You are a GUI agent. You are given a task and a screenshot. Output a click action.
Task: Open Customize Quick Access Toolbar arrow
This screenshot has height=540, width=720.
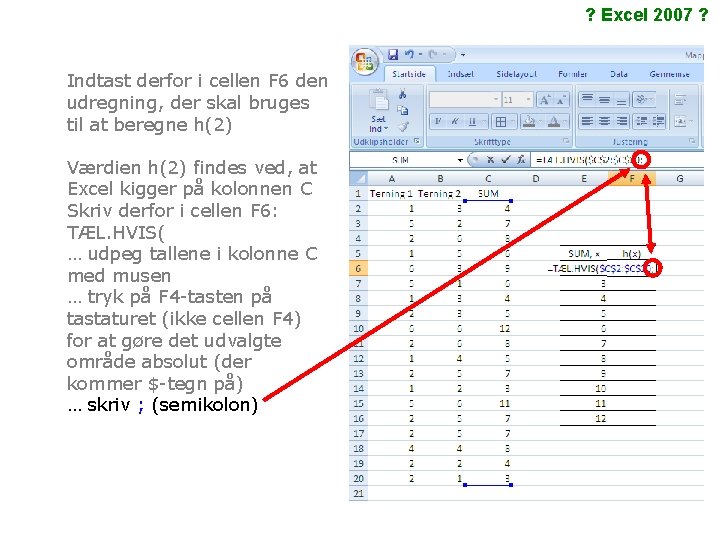pos(463,55)
